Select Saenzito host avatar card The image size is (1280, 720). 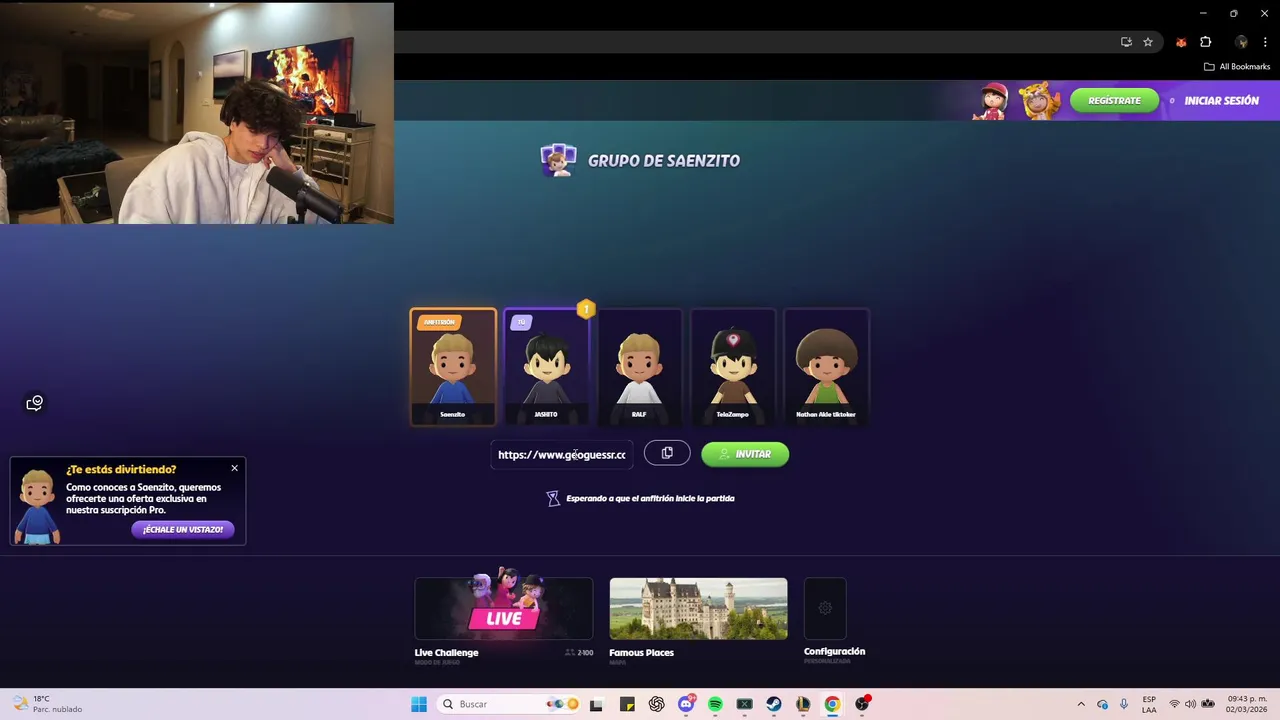click(x=453, y=367)
